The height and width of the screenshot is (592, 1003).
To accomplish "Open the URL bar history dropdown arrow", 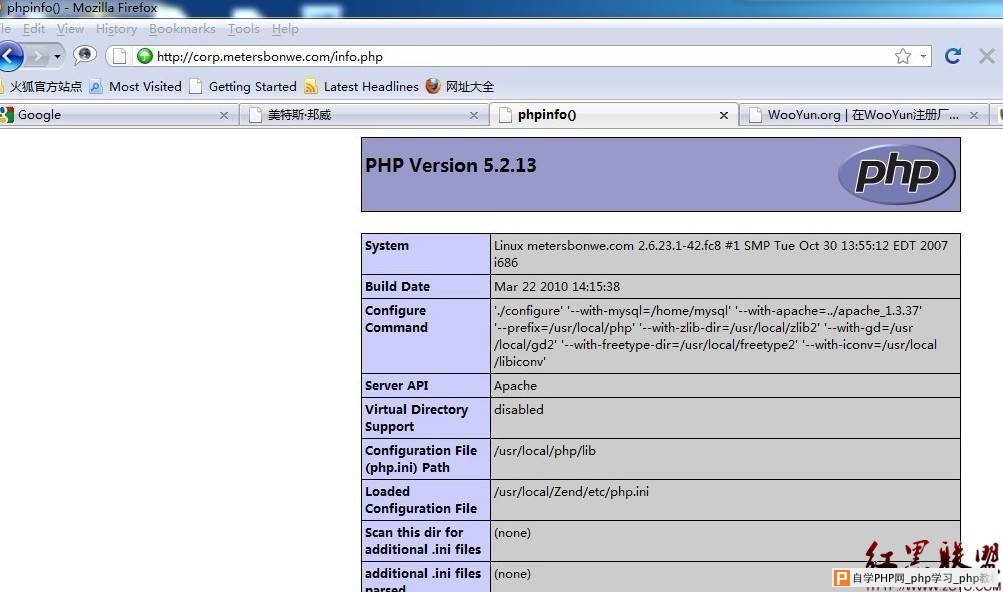I will [923, 56].
